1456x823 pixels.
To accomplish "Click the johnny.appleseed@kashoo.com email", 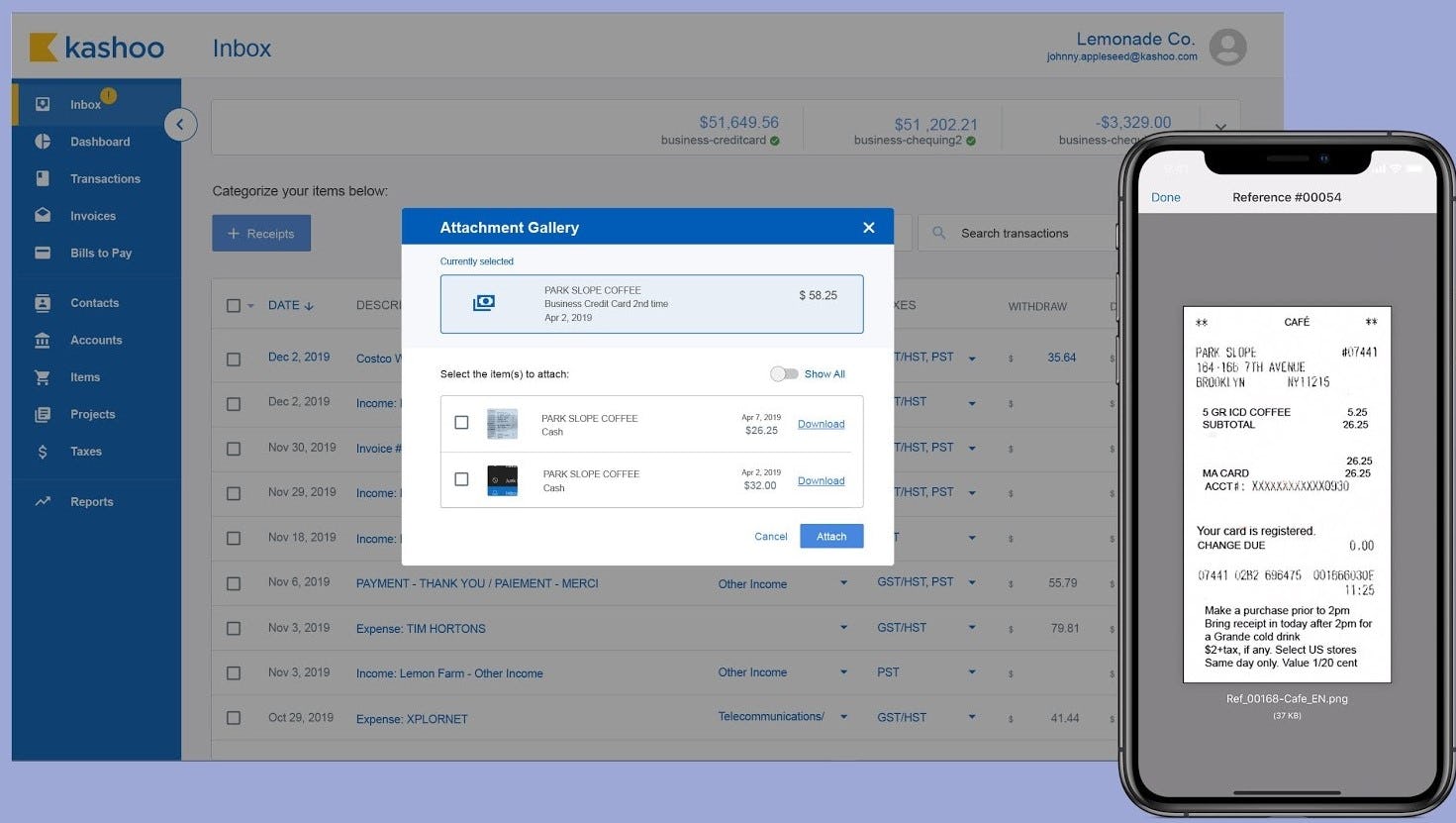I will 1122,56.
